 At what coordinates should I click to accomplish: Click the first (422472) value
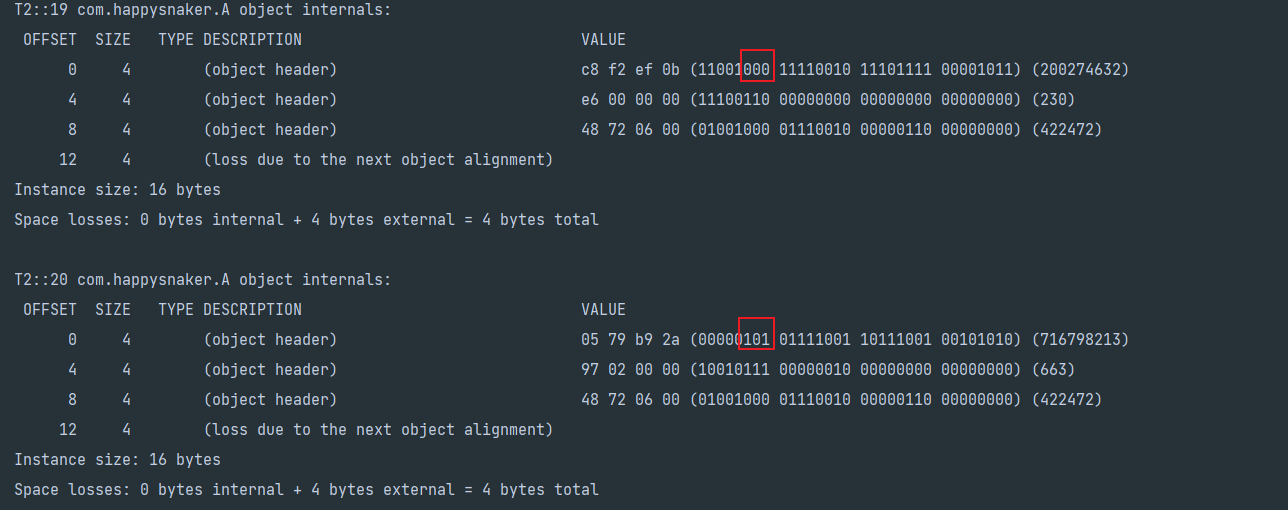coord(1066,130)
